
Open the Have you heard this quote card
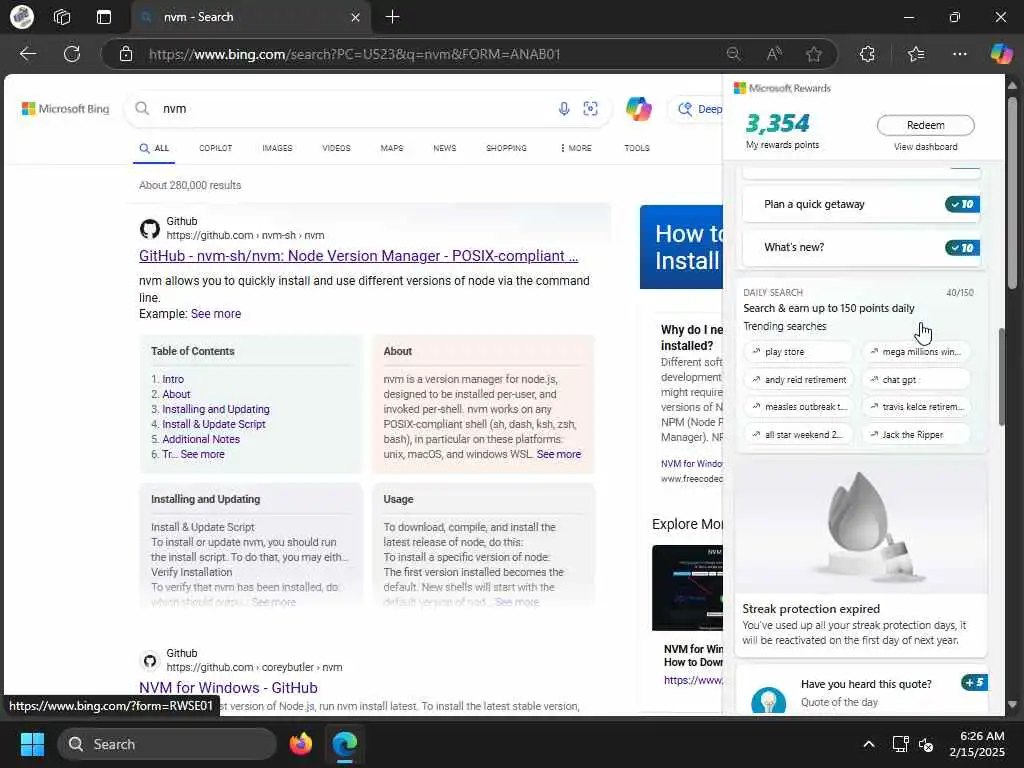pos(862,691)
